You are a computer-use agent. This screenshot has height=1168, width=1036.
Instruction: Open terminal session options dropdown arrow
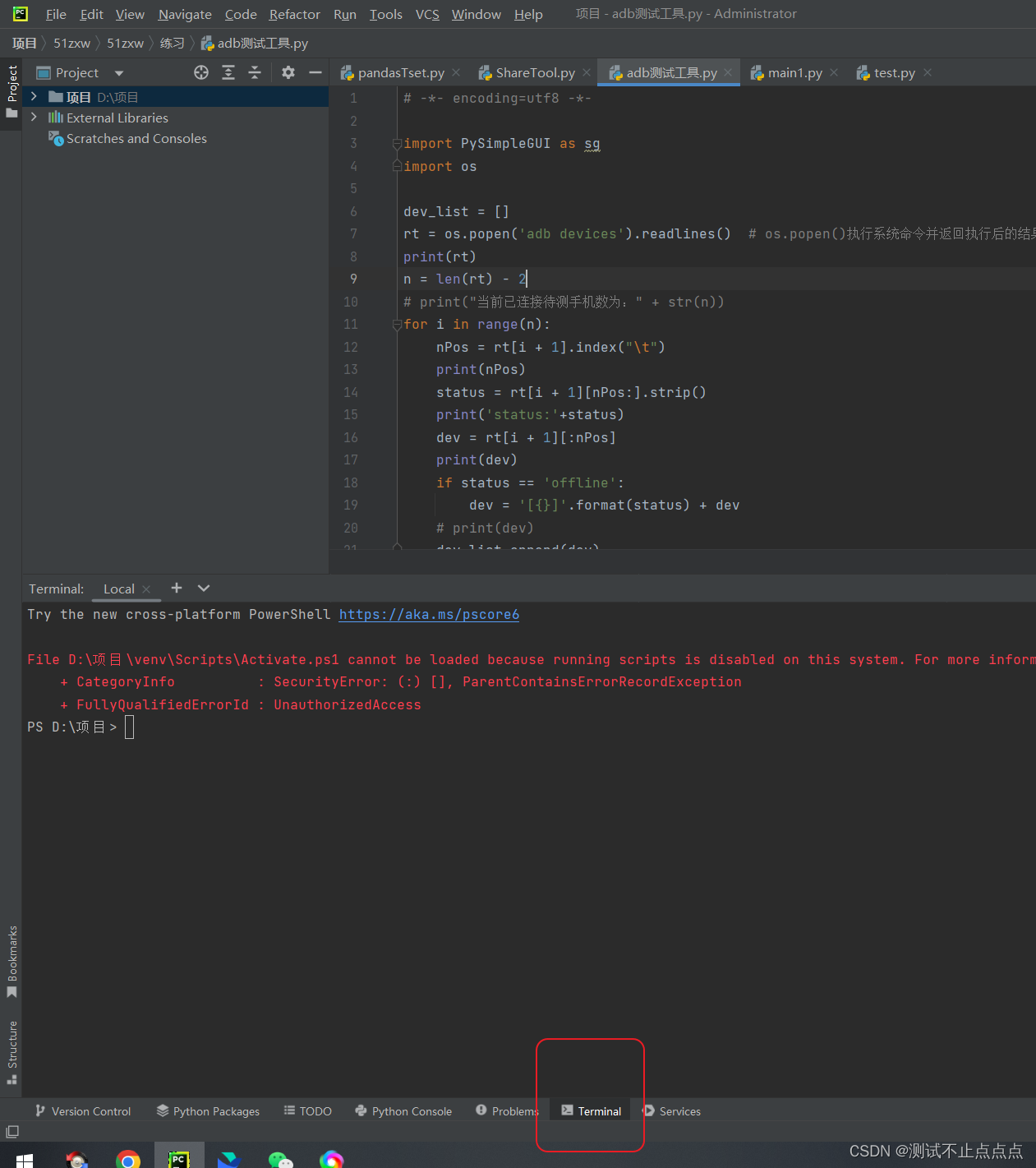click(204, 588)
